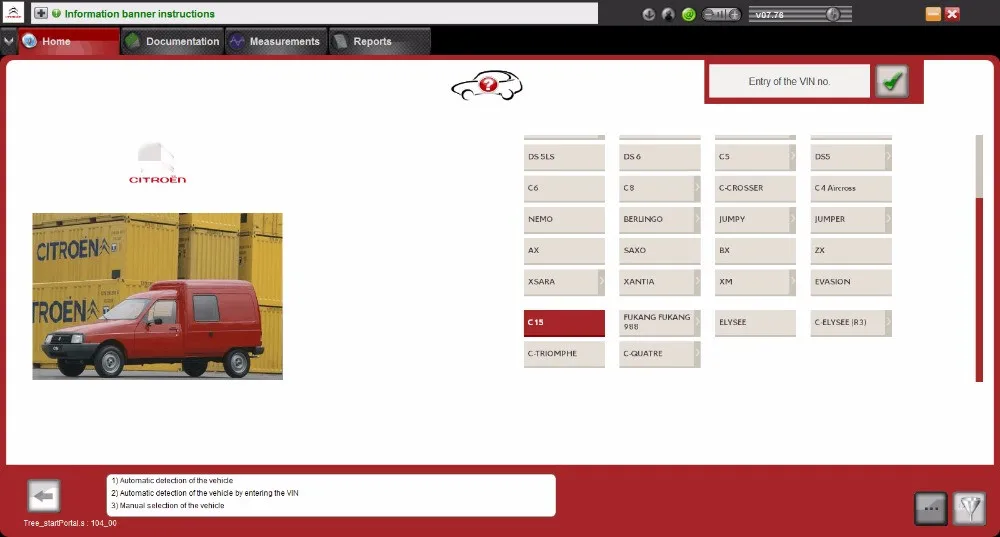Expand the JUMPER model arrow
The height and width of the screenshot is (537, 1000).
[888, 219]
